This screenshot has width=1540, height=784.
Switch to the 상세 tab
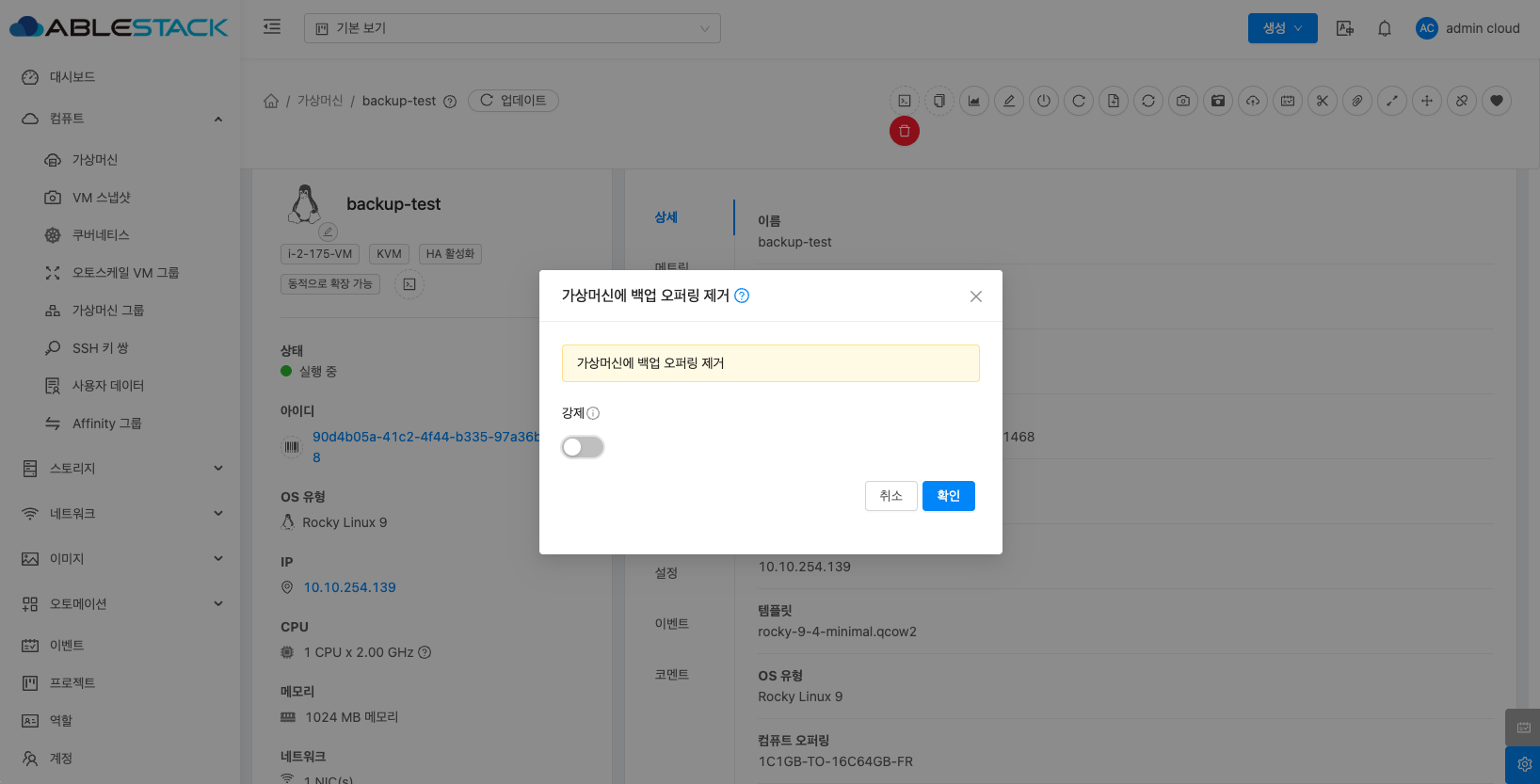(x=666, y=217)
